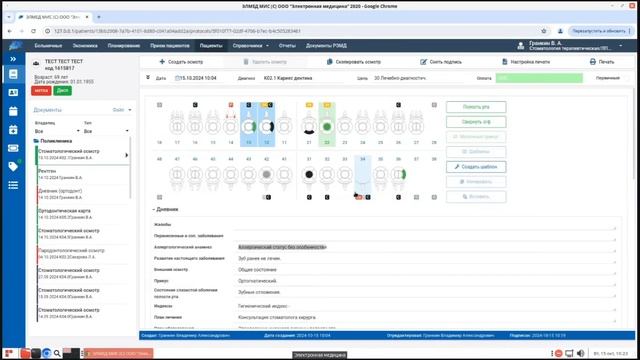Click Создать шаблон button
The image size is (640, 360).
coord(476,167)
